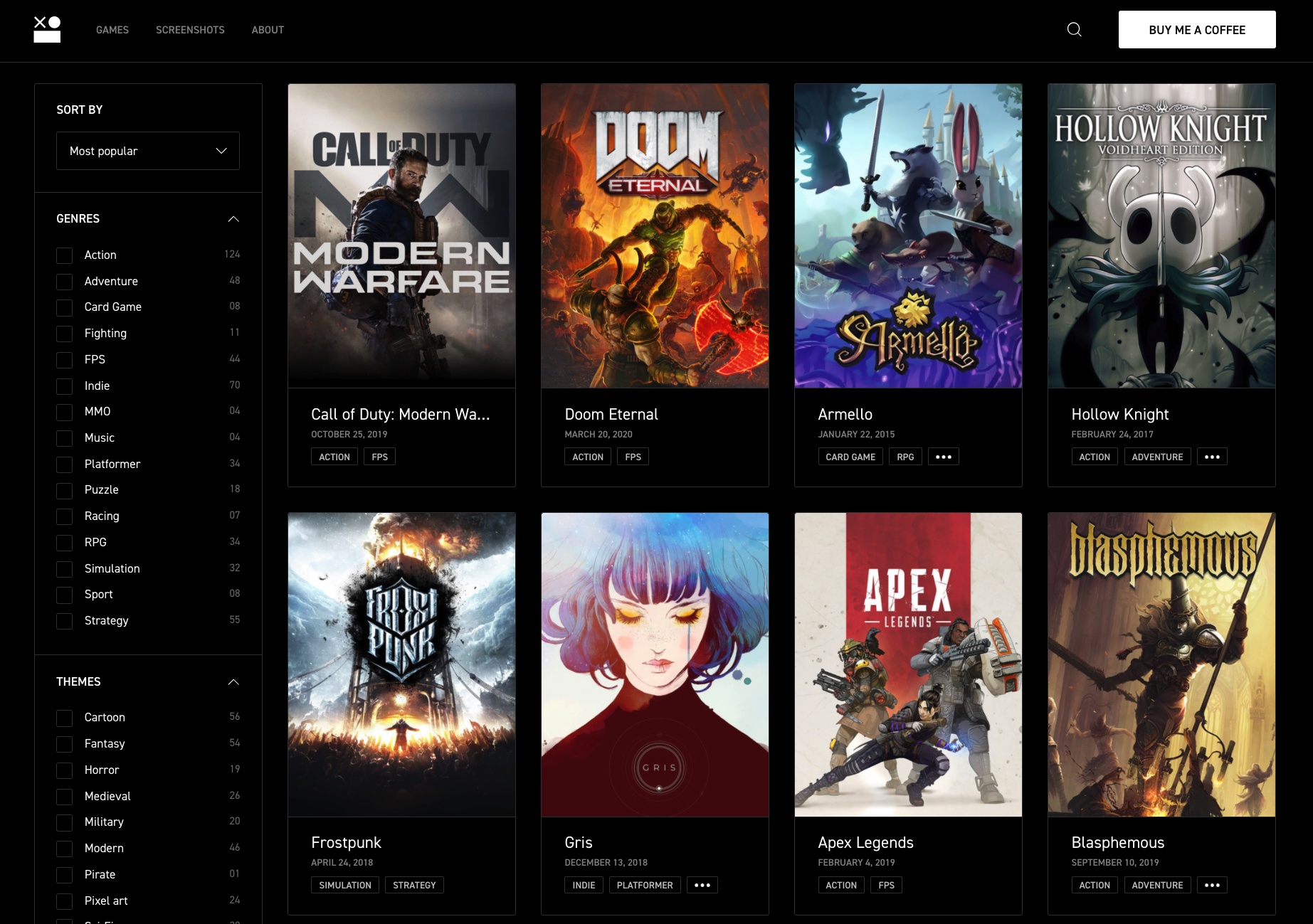Click the Frostpunk title link
Screen dimensions: 1313x924
[x=346, y=843]
